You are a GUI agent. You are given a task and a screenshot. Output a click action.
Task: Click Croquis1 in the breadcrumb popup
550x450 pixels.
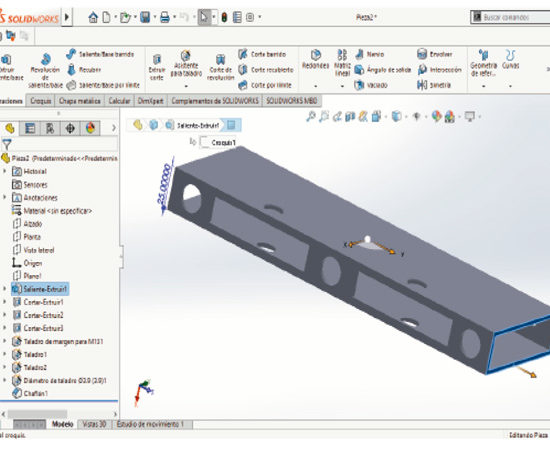click(223, 143)
